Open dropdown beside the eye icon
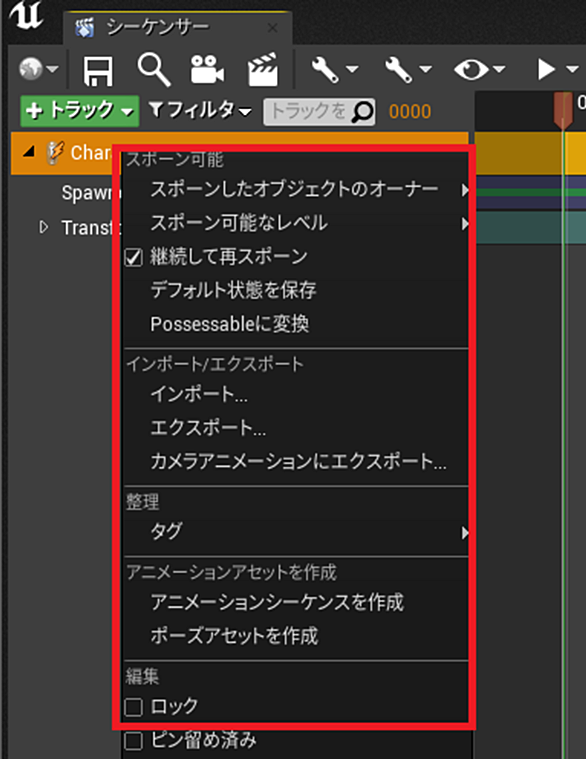 499,69
